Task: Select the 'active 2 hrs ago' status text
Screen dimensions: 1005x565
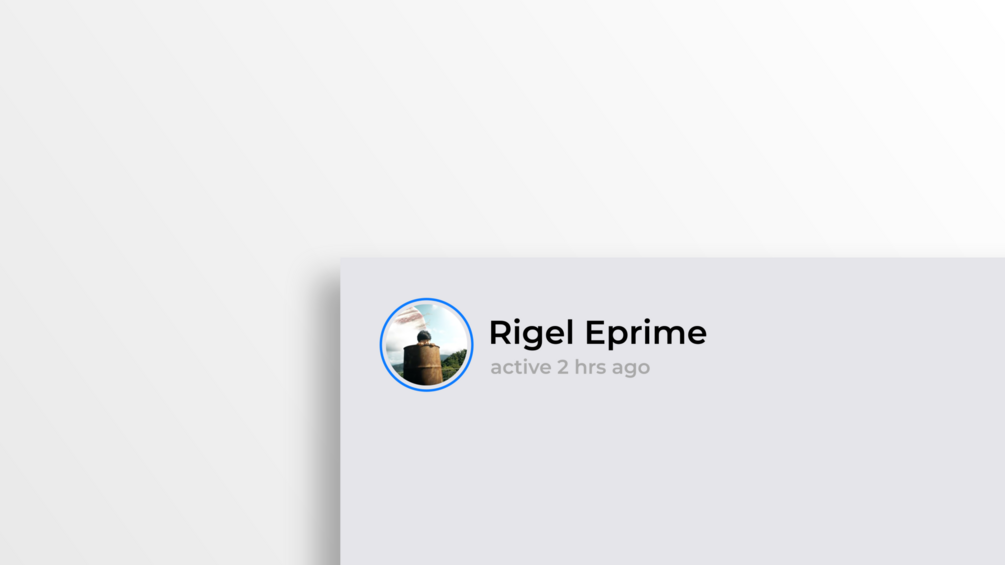Action: pos(570,367)
